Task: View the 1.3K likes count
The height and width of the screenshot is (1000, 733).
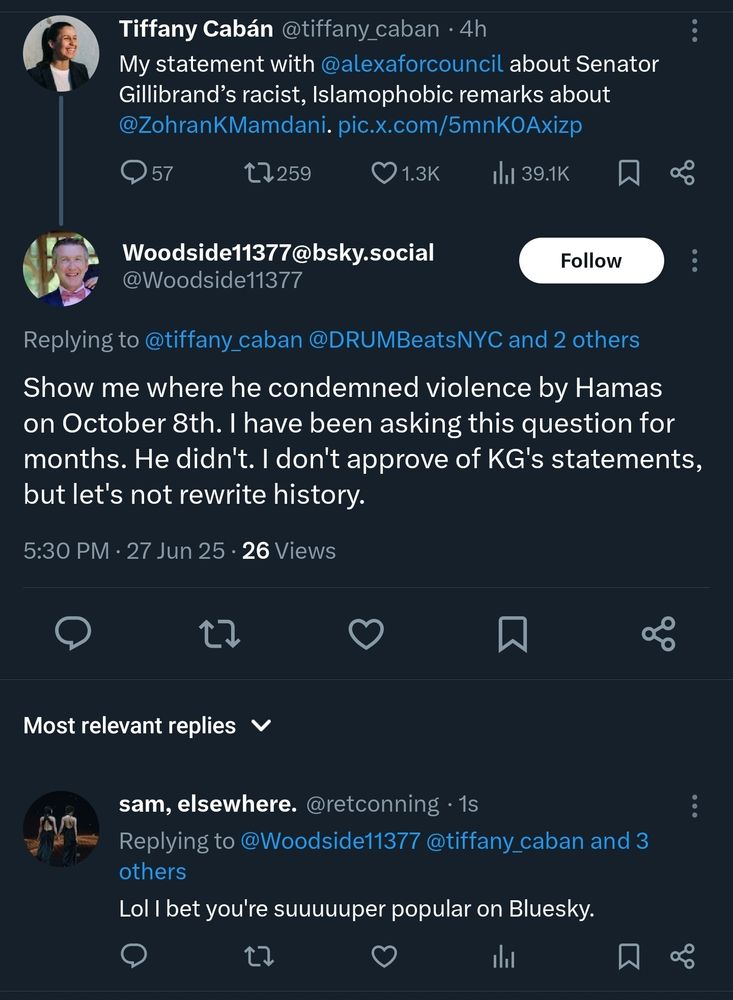Action: 403,173
